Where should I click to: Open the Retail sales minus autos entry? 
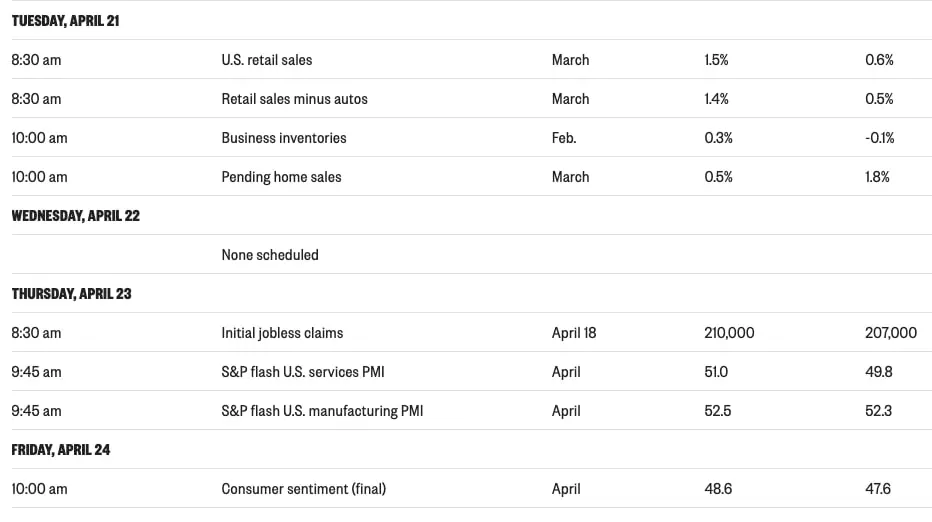pyautogui.click(x=294, y=99)
